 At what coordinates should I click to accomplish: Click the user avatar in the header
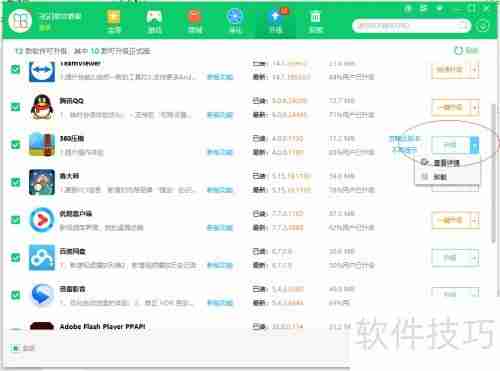20,20
